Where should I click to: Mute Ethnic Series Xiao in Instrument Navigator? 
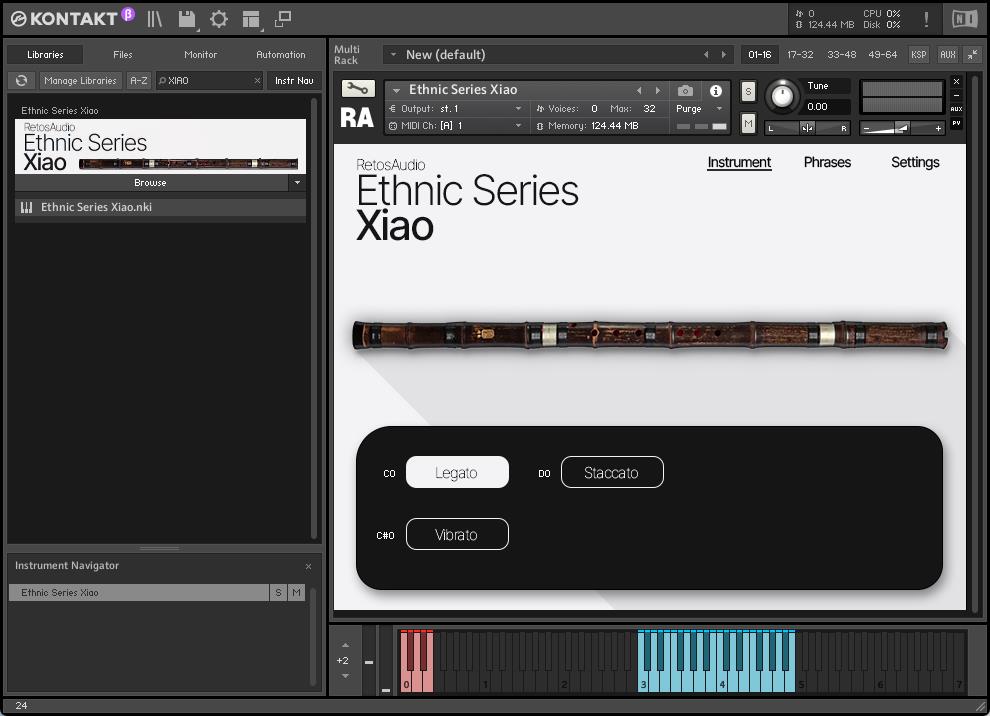pos(296,592)
